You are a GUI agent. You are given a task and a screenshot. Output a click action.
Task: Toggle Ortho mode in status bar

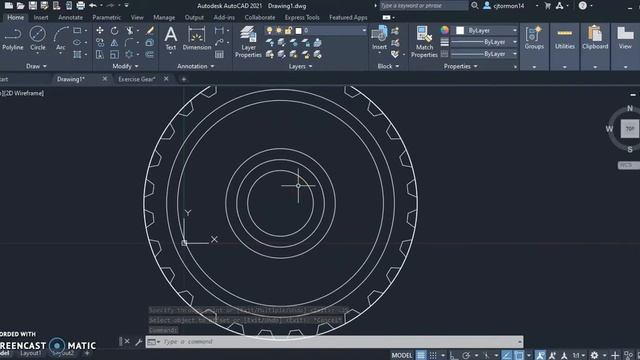[x=453, y=355]
